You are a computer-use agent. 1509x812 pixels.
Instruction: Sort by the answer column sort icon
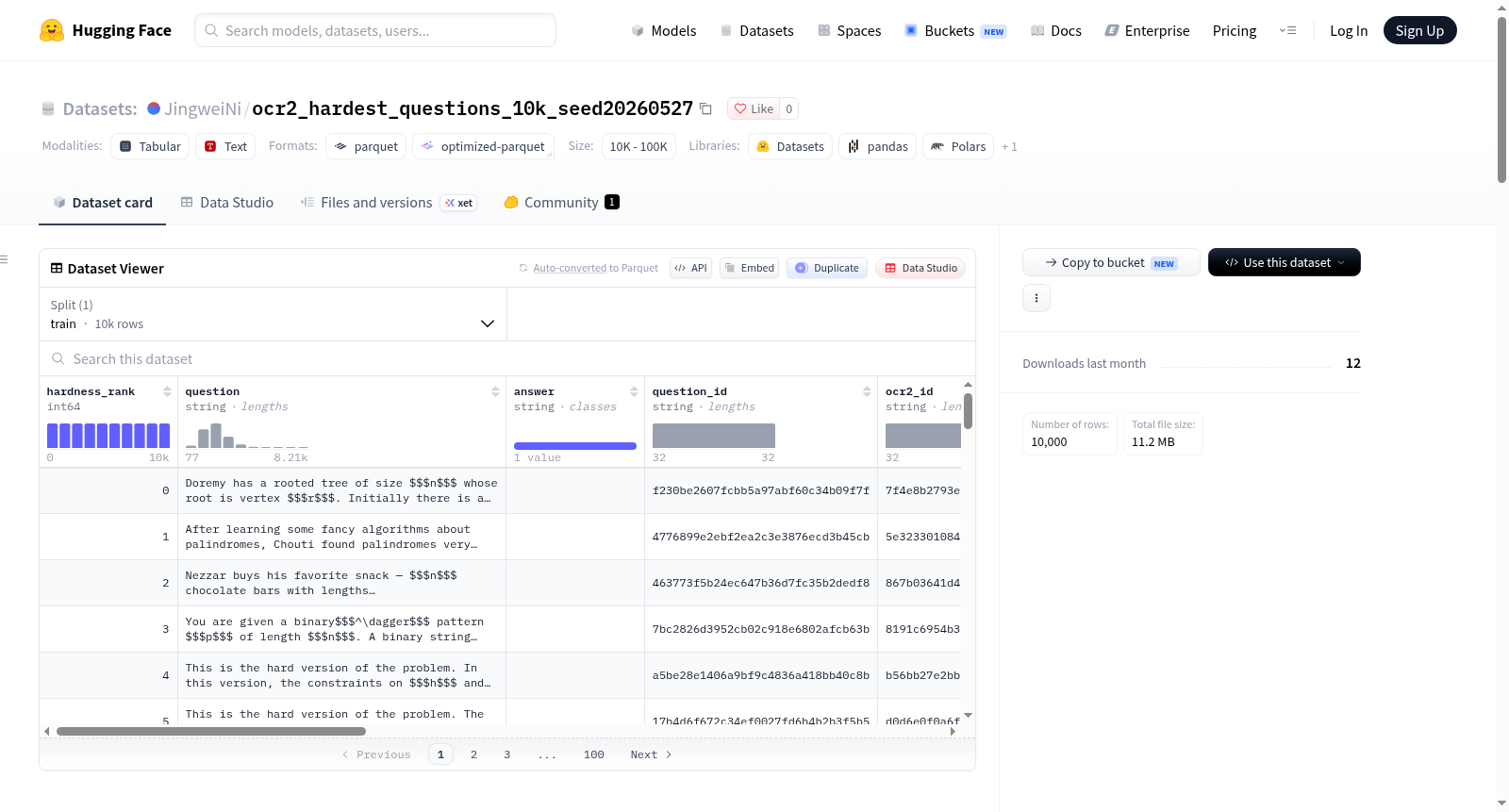click(634, 391)
